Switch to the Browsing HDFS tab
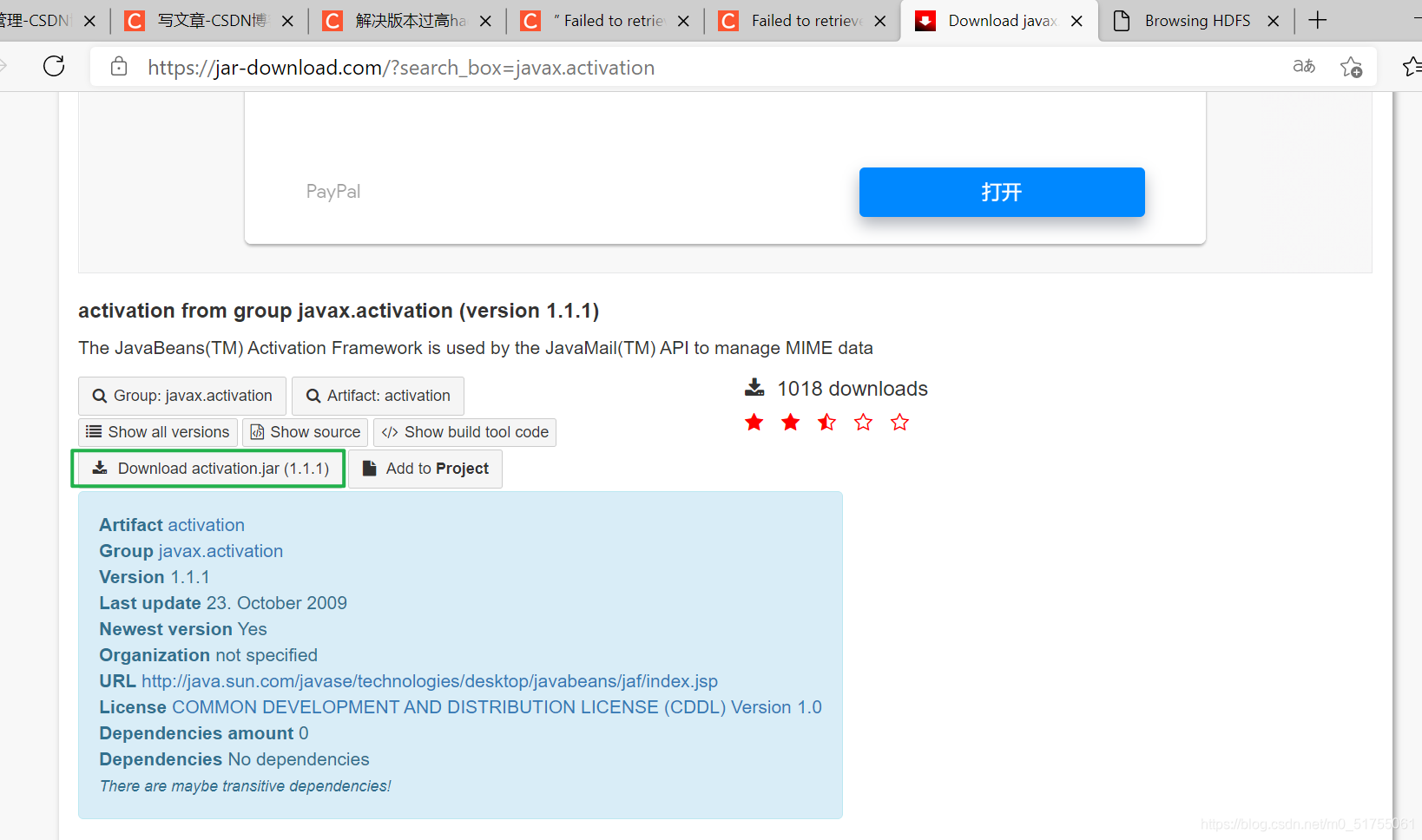Viewport: 1422px width, 840px height. [x=1196, y=19]
